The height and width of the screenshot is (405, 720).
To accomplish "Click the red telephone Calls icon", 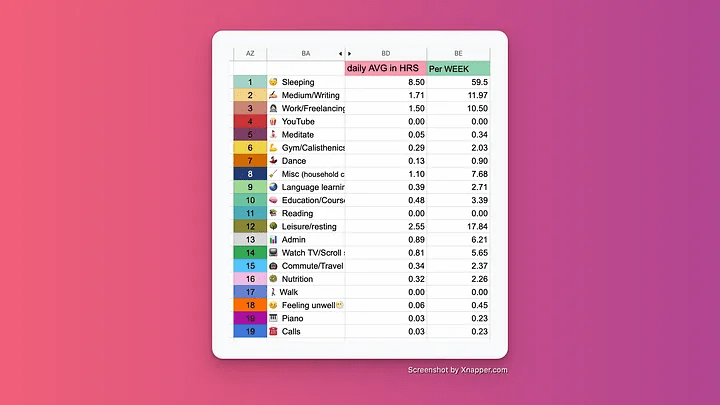I will point(273,331).
